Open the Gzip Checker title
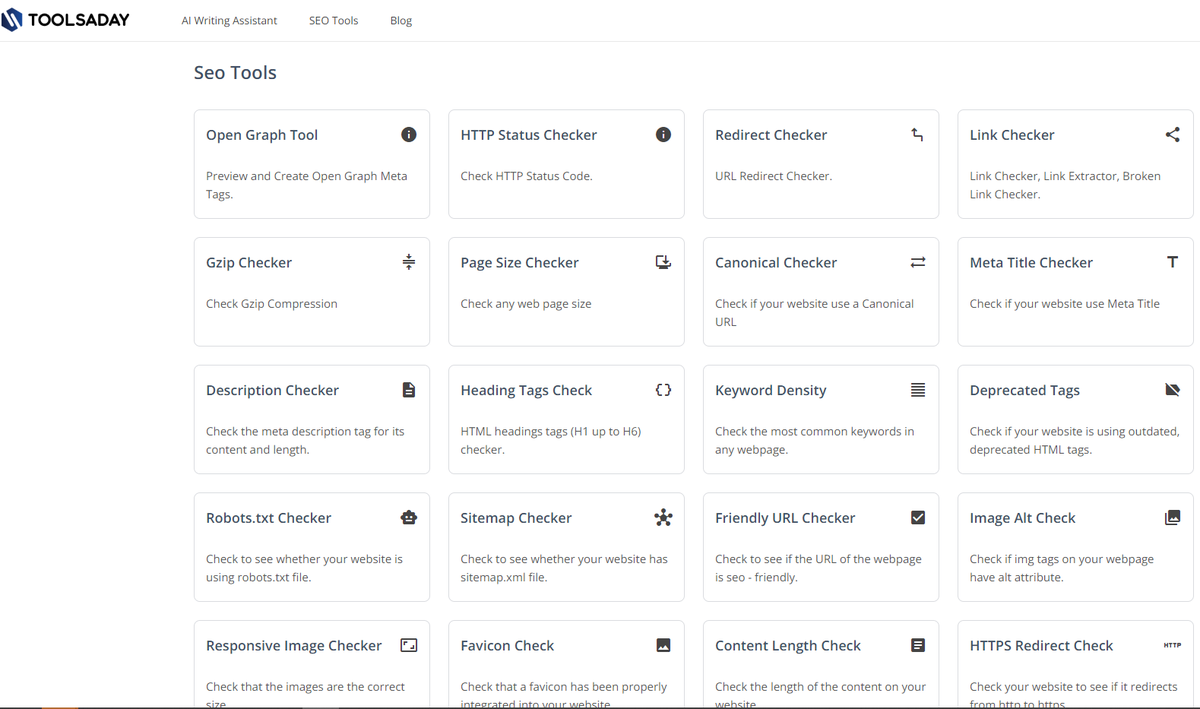 (249, 262)
